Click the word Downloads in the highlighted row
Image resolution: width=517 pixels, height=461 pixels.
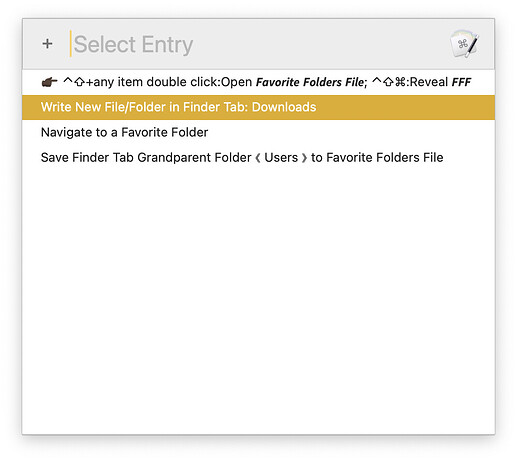tap(284, 107)
